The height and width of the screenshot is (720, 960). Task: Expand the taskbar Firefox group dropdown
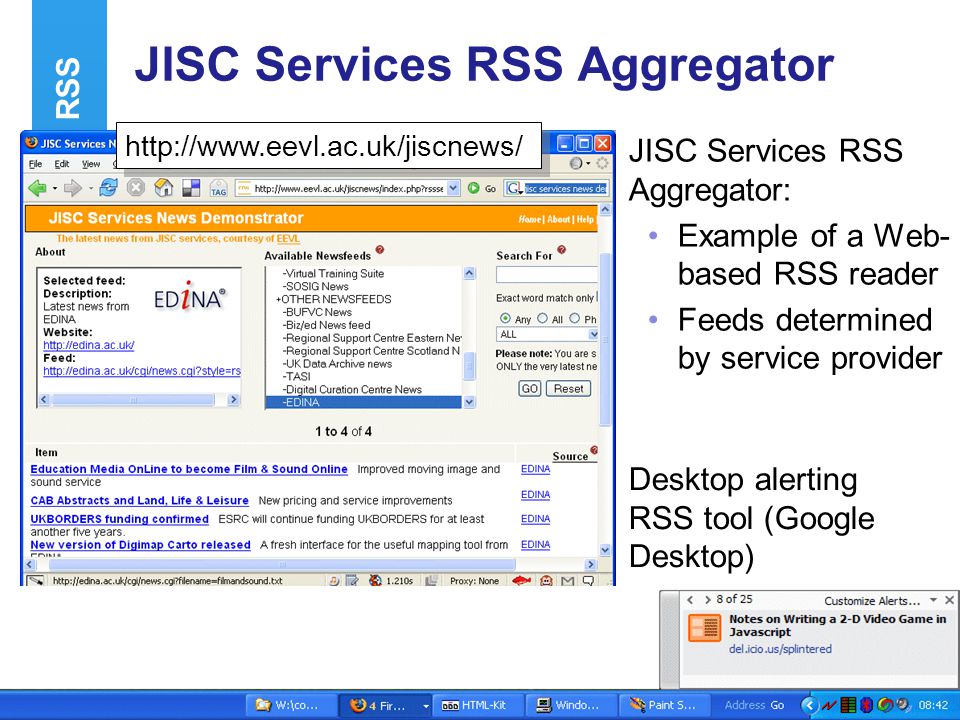tap(425, 706)
